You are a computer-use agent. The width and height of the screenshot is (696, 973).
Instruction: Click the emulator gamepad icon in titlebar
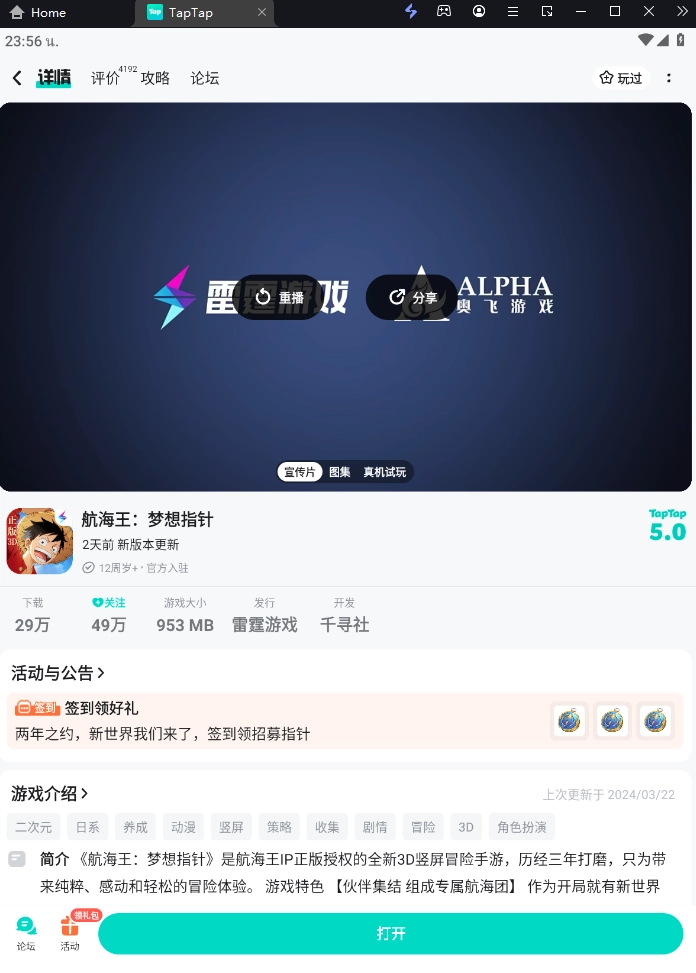444,11
